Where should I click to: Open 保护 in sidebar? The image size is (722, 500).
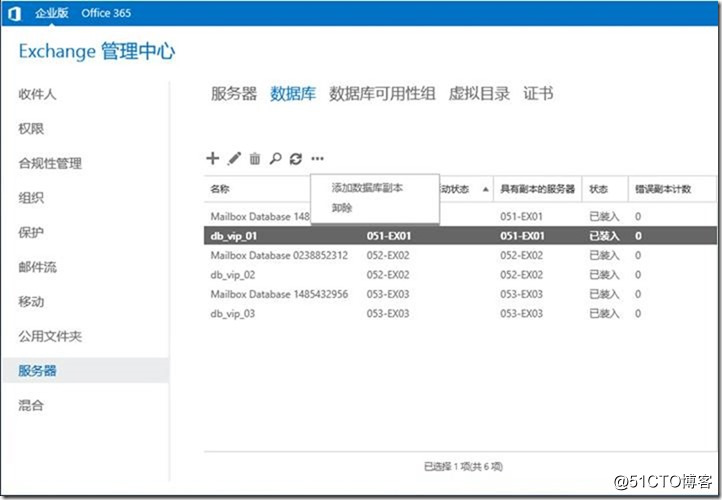tap(31, 233)
